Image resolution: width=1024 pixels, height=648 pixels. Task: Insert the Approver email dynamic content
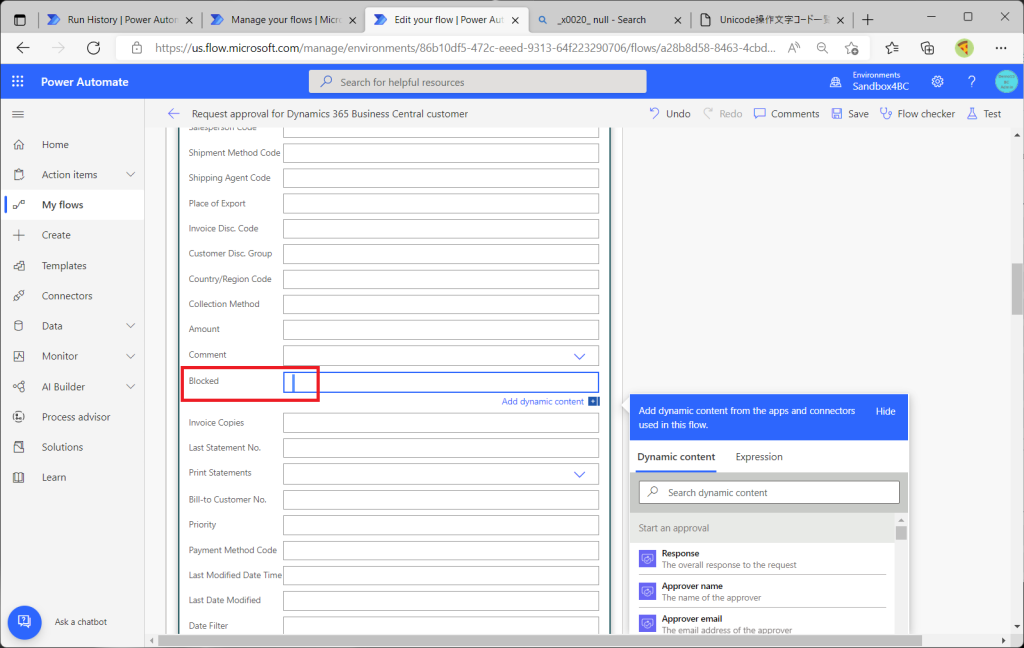(762, 624)
